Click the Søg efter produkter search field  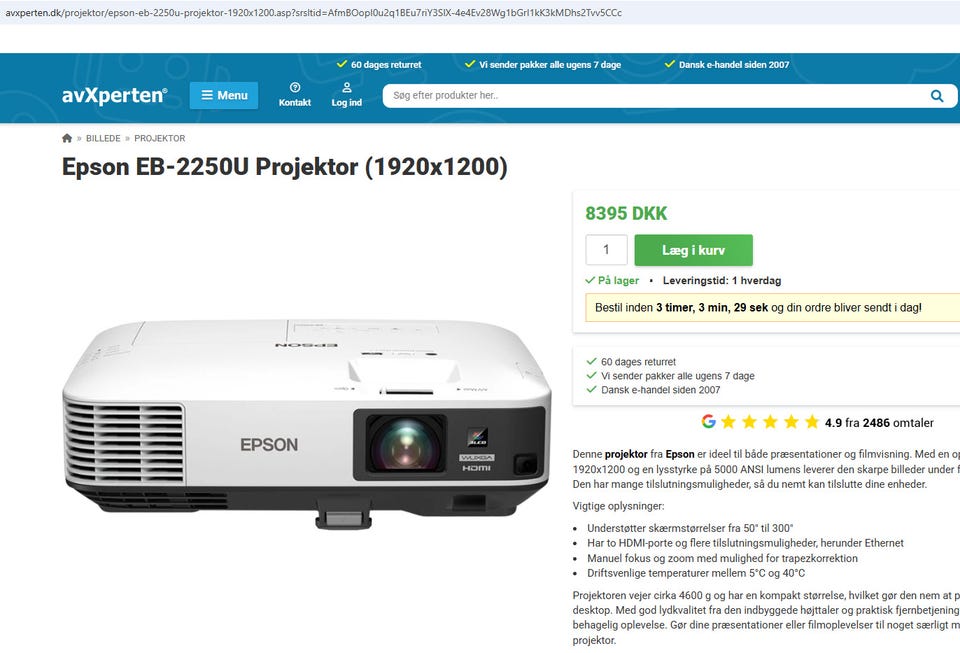[x=655, y=96]
